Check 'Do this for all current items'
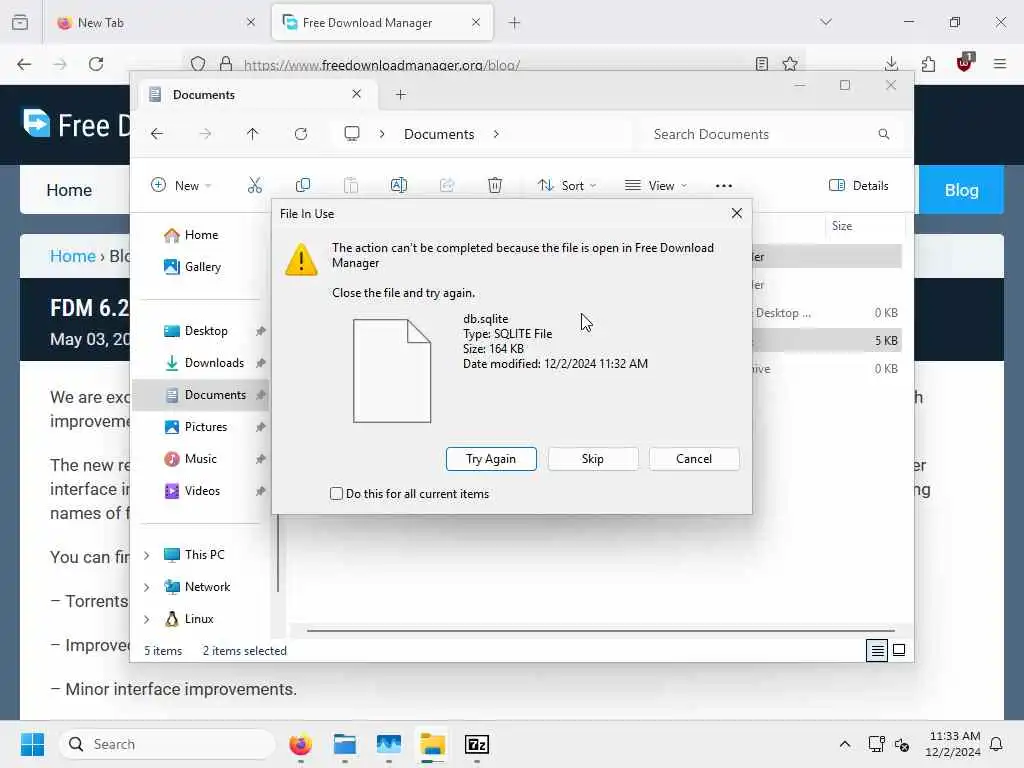 (x=336, y=494)
